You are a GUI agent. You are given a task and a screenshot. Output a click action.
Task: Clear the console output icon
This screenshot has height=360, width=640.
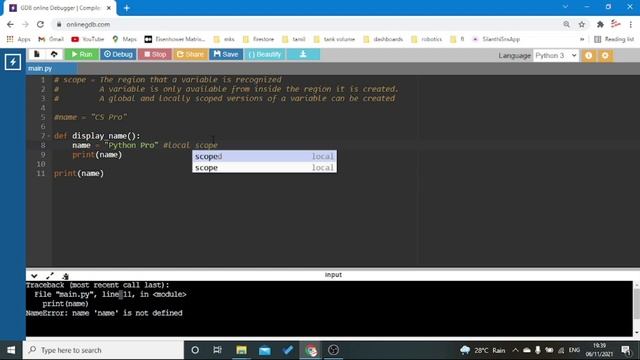(65, 276)
